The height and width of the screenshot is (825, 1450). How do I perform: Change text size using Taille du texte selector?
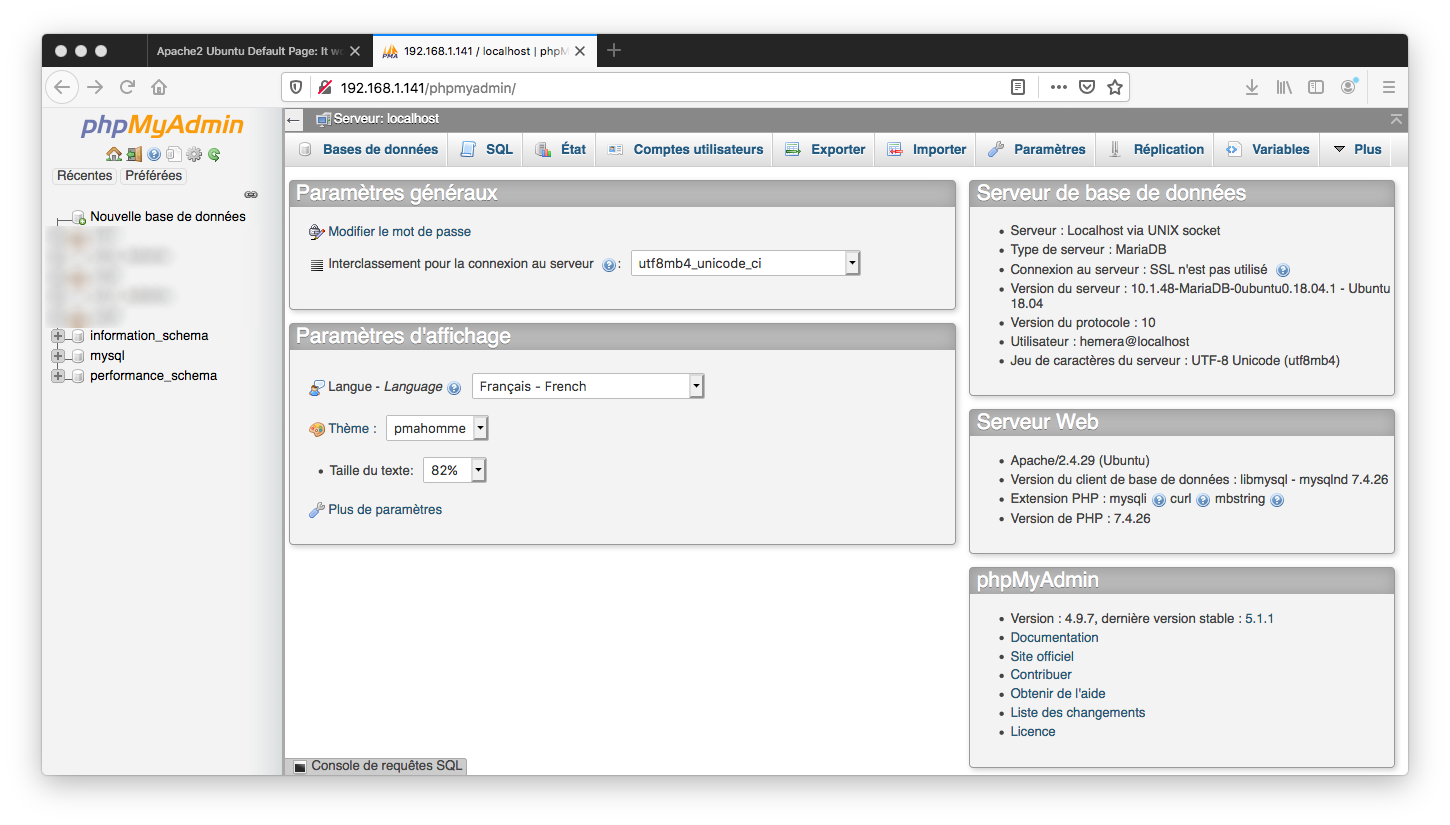tap(454, 469)
